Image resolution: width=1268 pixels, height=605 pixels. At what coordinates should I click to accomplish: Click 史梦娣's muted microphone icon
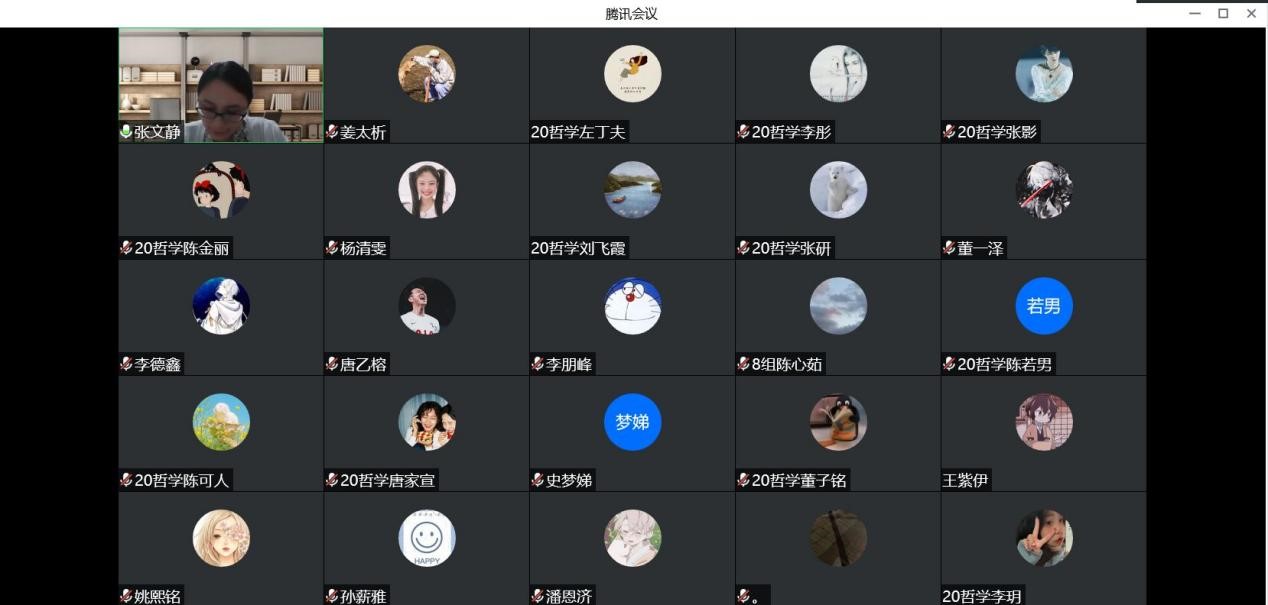(x=538, y=480)
